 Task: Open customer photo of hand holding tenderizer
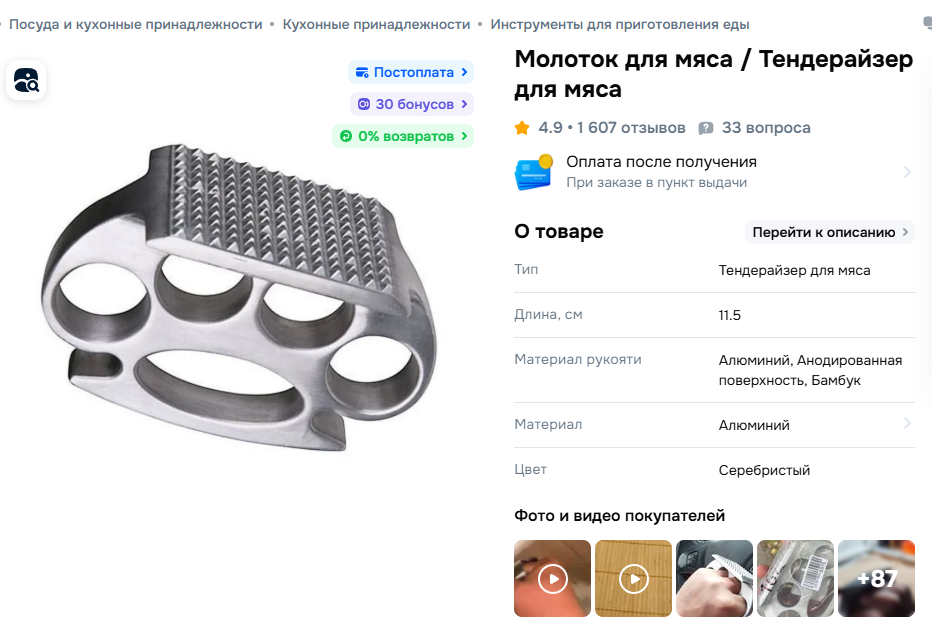pos(714,579)
